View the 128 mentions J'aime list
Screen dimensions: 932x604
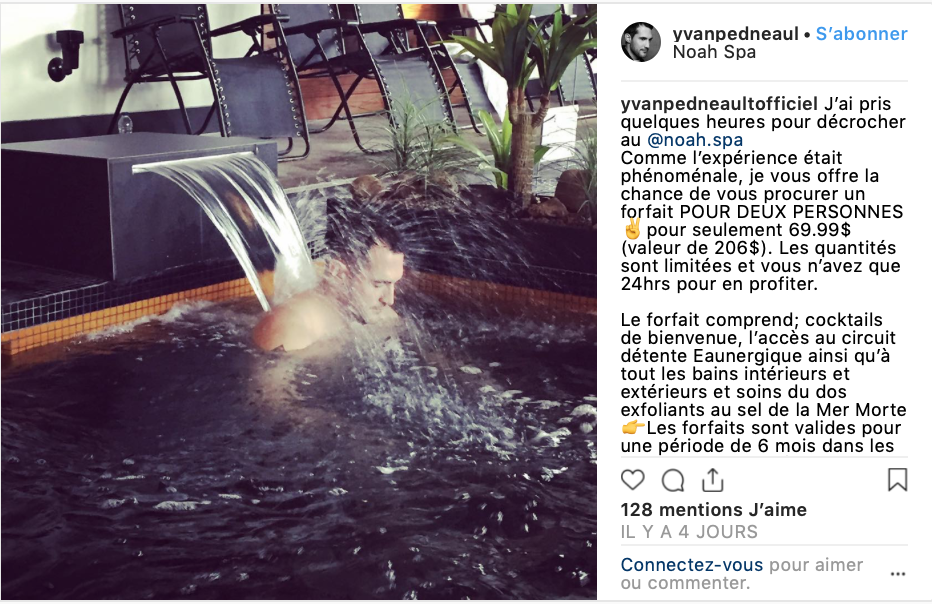pos(713,509)
